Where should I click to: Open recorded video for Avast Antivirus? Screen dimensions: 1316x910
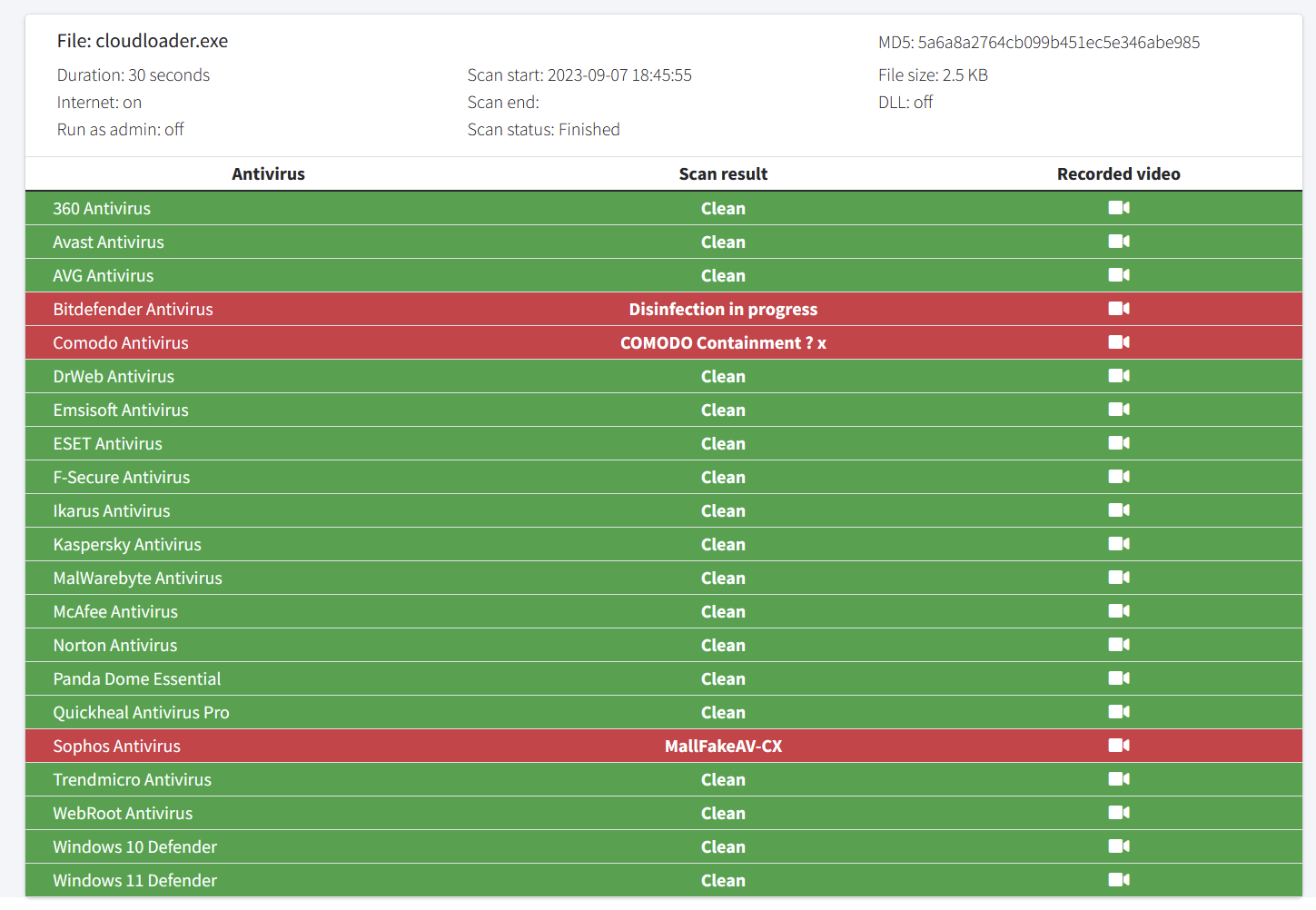coord(1119,242)
